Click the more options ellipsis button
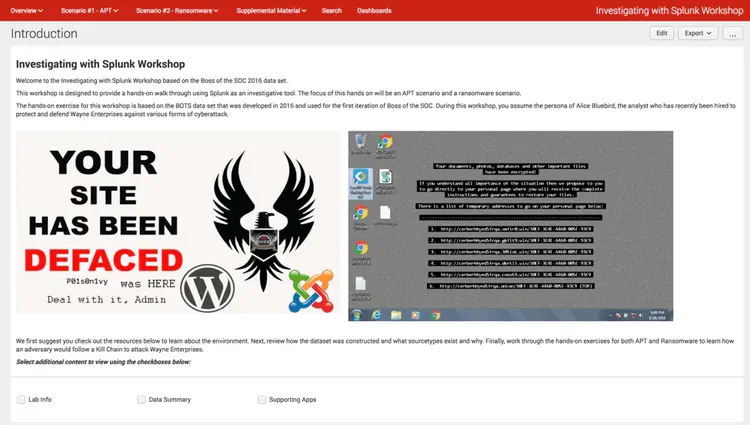The width and height of the screenshot is (750, 425). (733, 33)
